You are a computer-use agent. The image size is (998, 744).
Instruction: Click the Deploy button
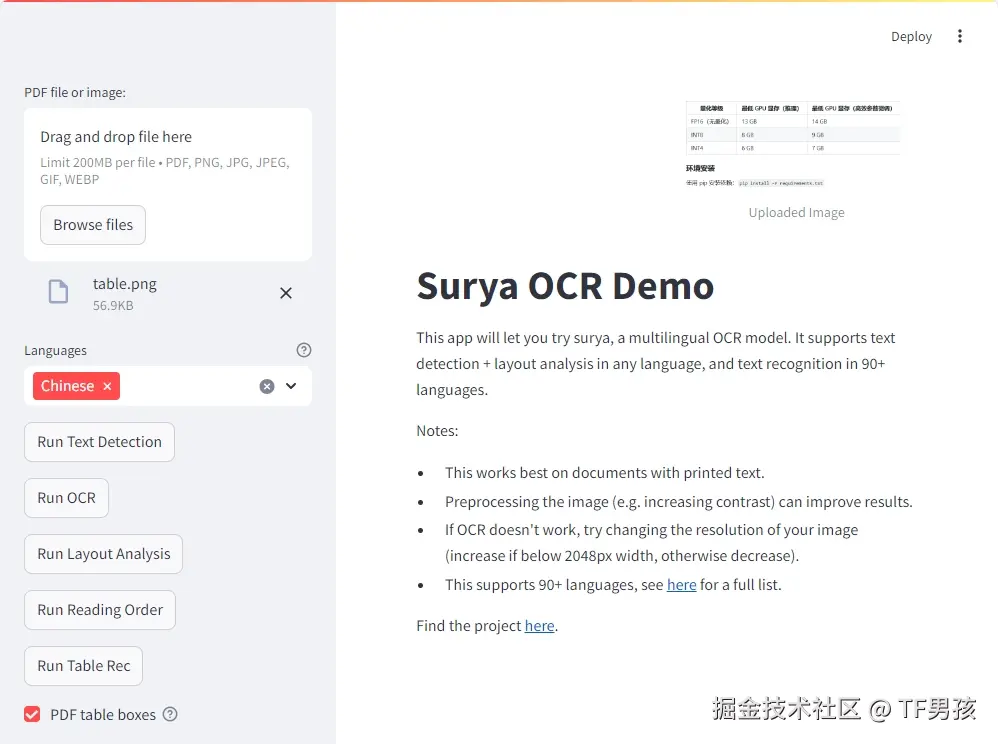point(911,37)
